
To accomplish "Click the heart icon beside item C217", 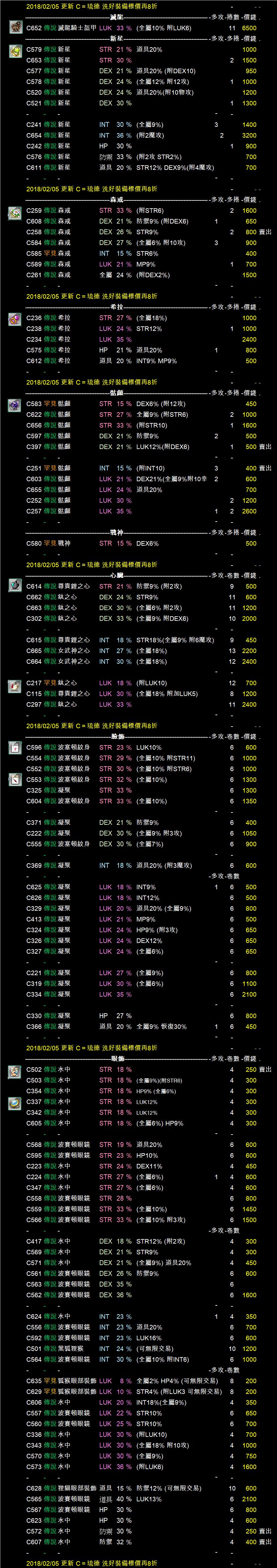I will [15, 686].
